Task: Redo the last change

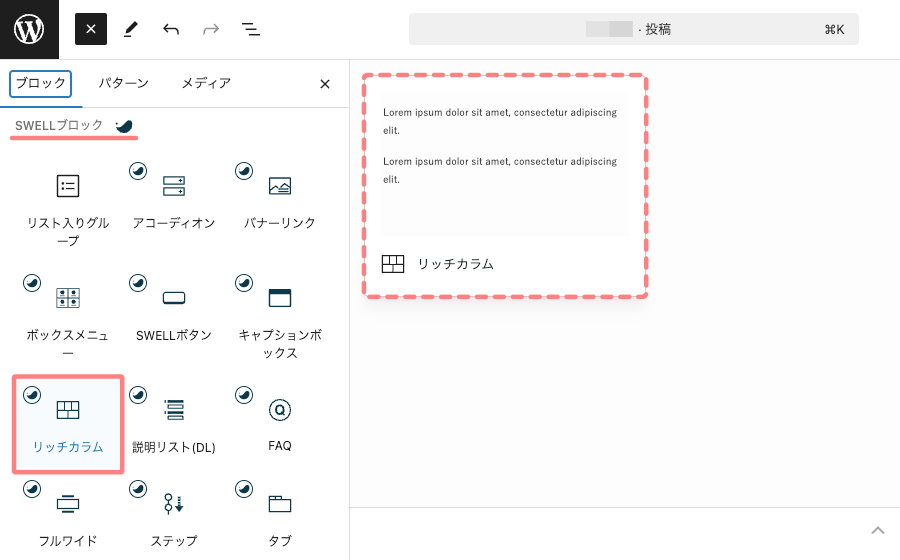Action: (211, 29)
